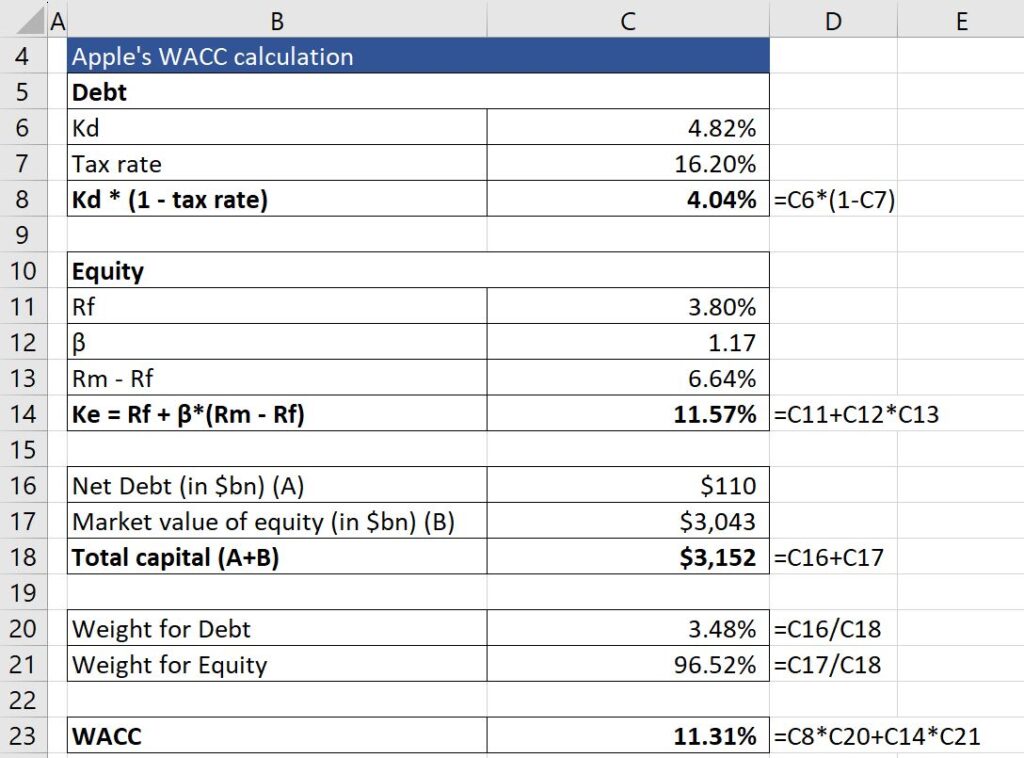
Task: Select row header 4
Action: pyautogui.click(x=22, y=57)
